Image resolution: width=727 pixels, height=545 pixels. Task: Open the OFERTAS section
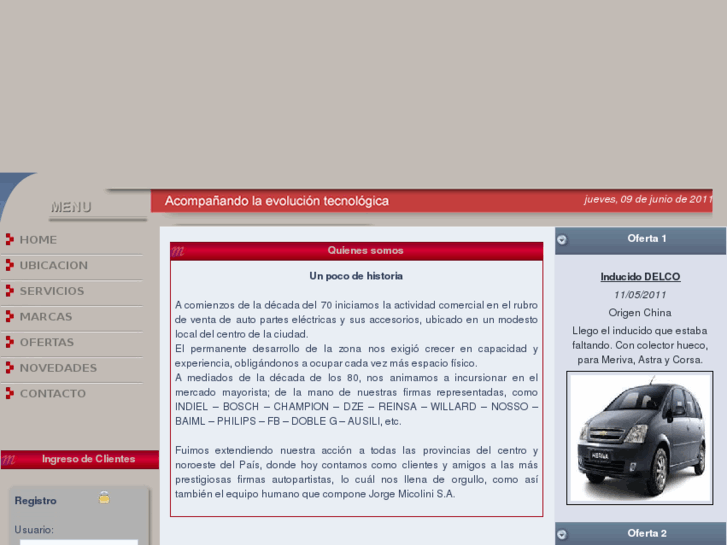click(46, 342)
